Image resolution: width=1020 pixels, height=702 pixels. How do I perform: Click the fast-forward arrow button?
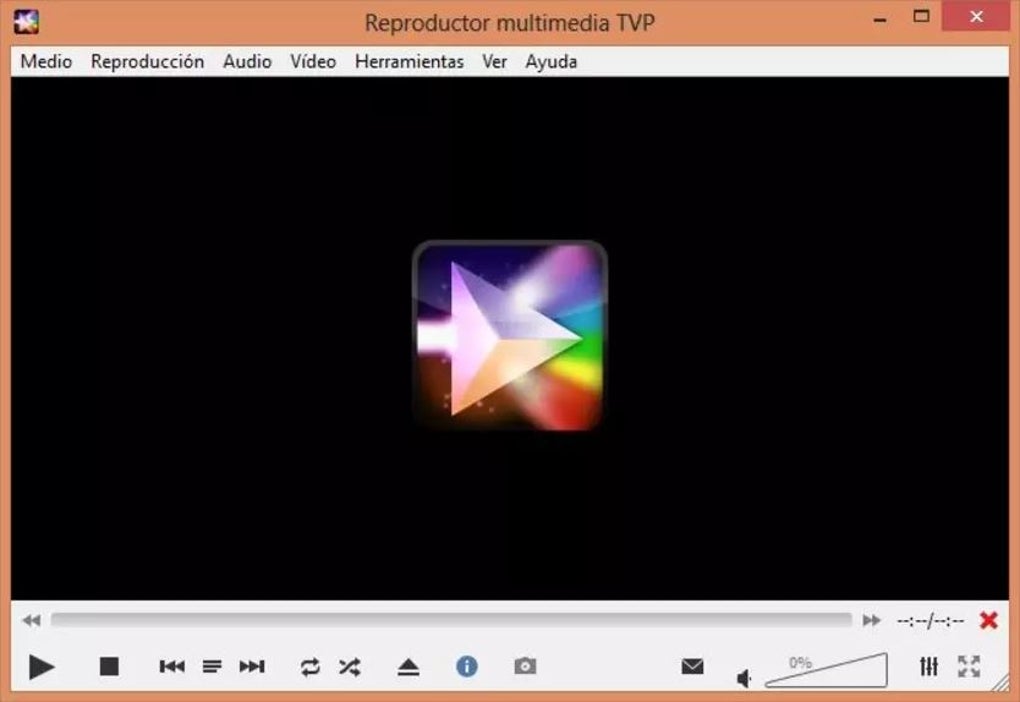(870, 620)
